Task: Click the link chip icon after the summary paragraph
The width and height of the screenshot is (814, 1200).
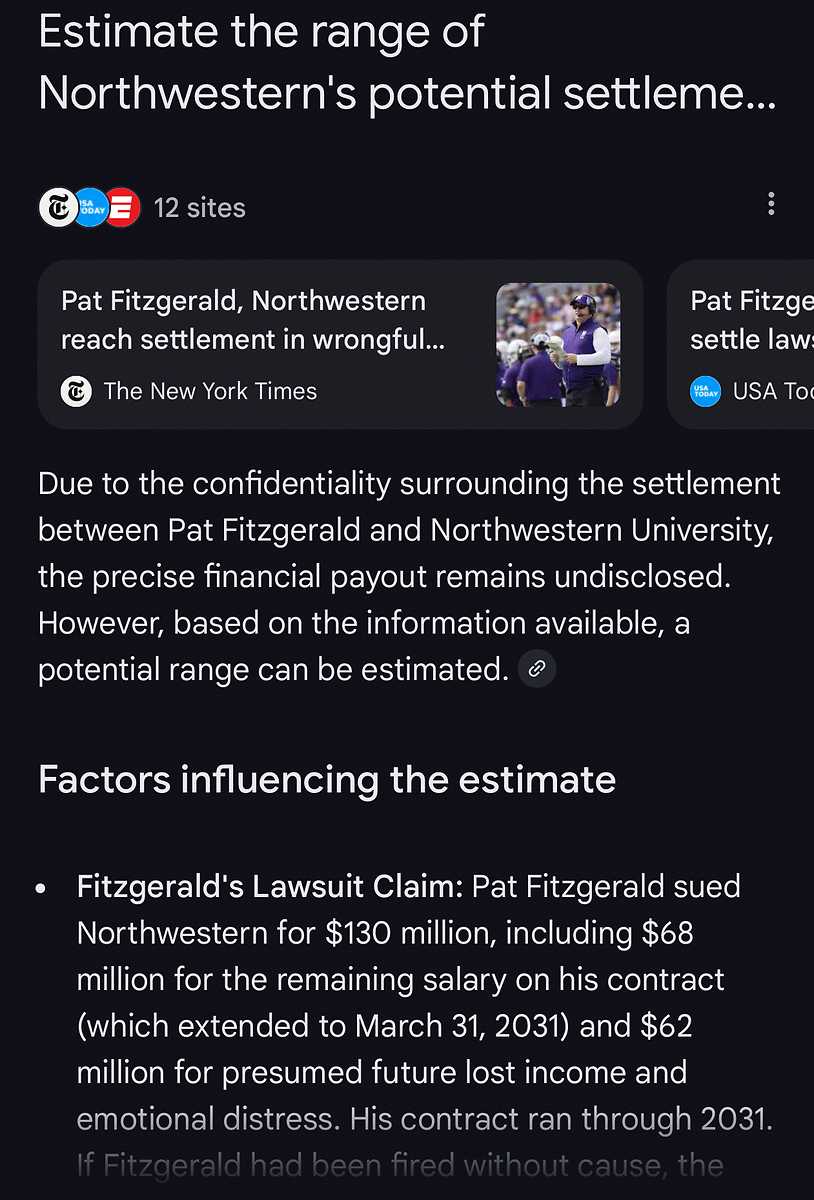Action: click(x=537, y=669)
